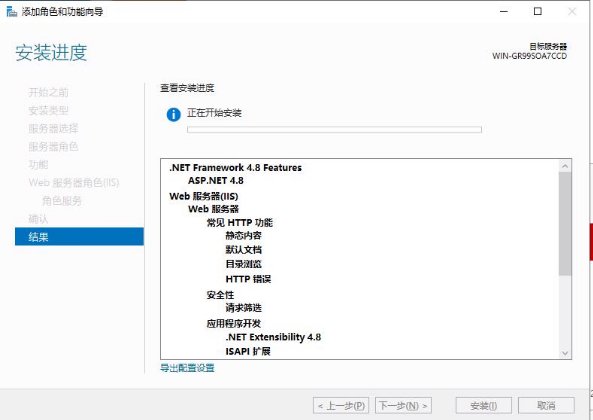Click the 安装(I) button
This screenshot has height=420, width=593.
pyautogui.click(x=484, y=406)
